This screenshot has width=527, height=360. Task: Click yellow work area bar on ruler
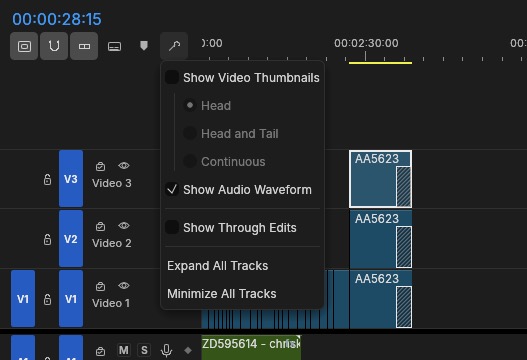(x=380, y=63)
